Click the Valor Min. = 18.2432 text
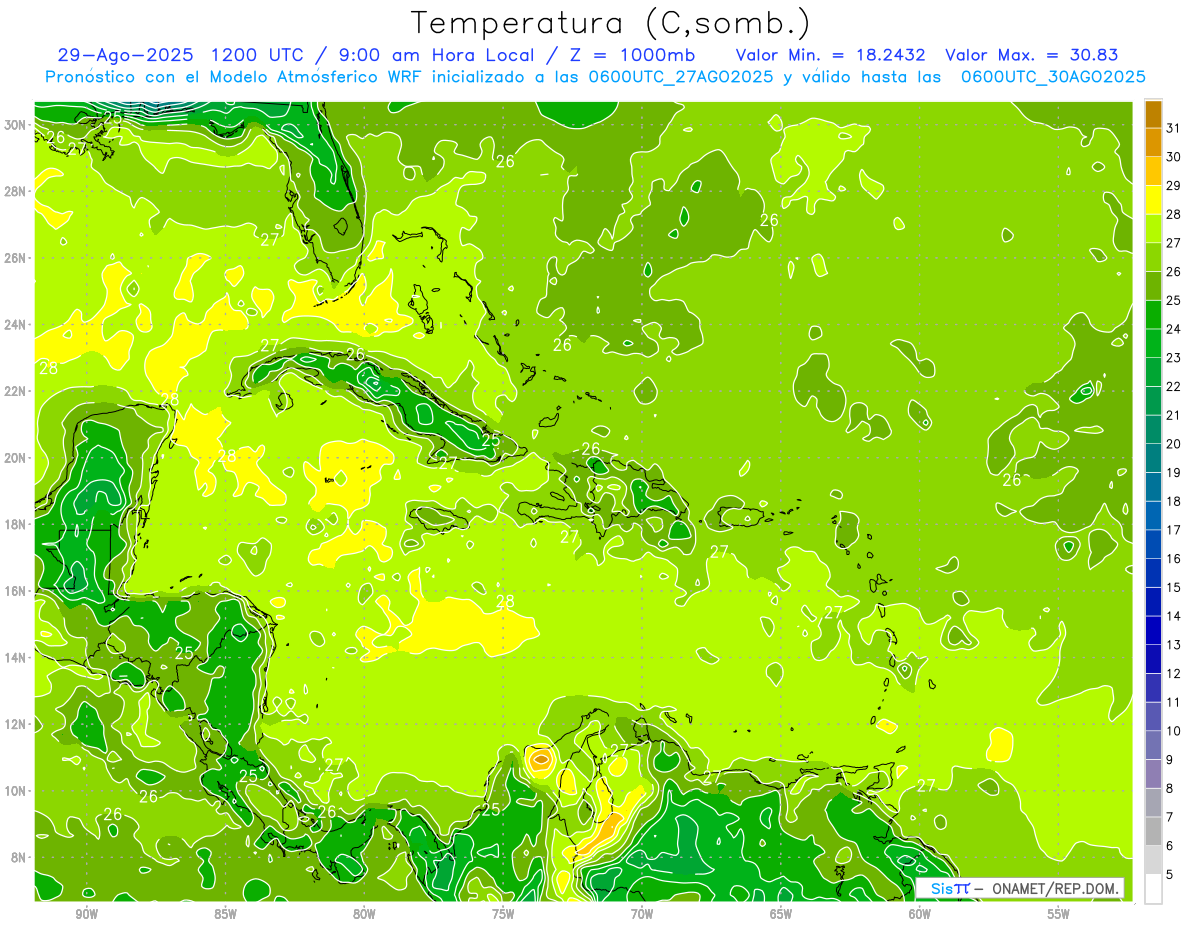Viewport: 1200px width, 927px height. pyautogui.click(x=830, y=55)
